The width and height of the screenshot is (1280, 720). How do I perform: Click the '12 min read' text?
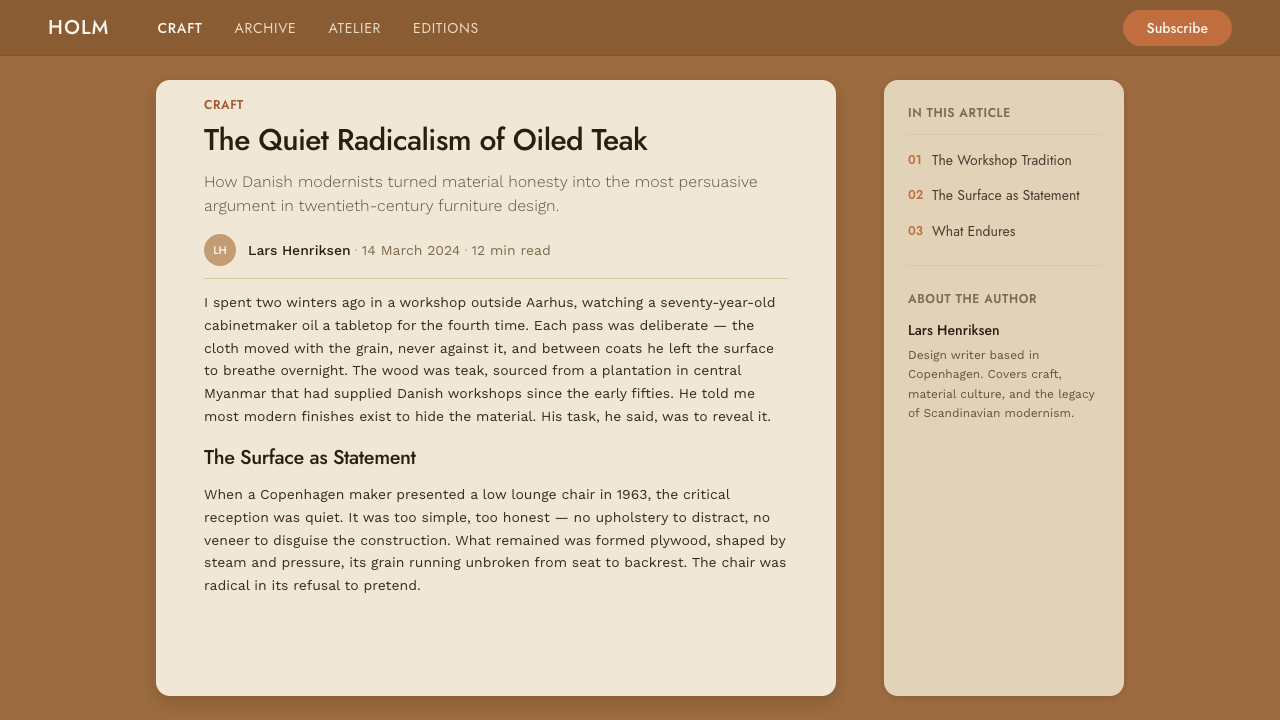511,250
